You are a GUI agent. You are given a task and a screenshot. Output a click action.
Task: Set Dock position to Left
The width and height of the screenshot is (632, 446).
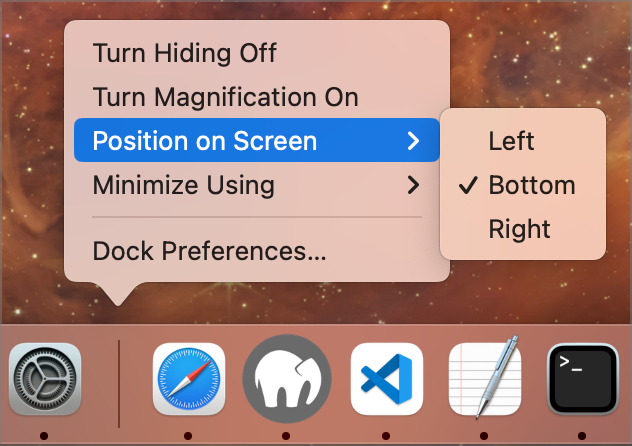pyautogui.click(x=511, y=141)
